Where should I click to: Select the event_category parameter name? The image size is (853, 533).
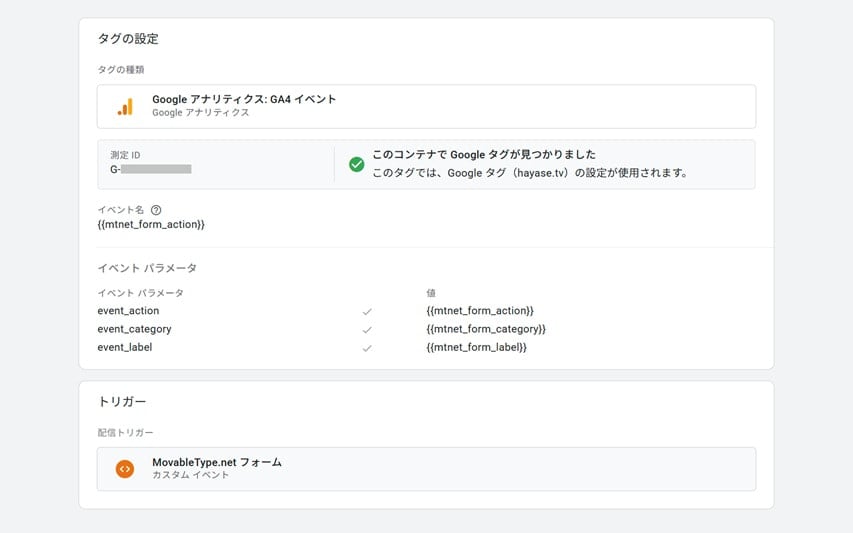[134, 329]
